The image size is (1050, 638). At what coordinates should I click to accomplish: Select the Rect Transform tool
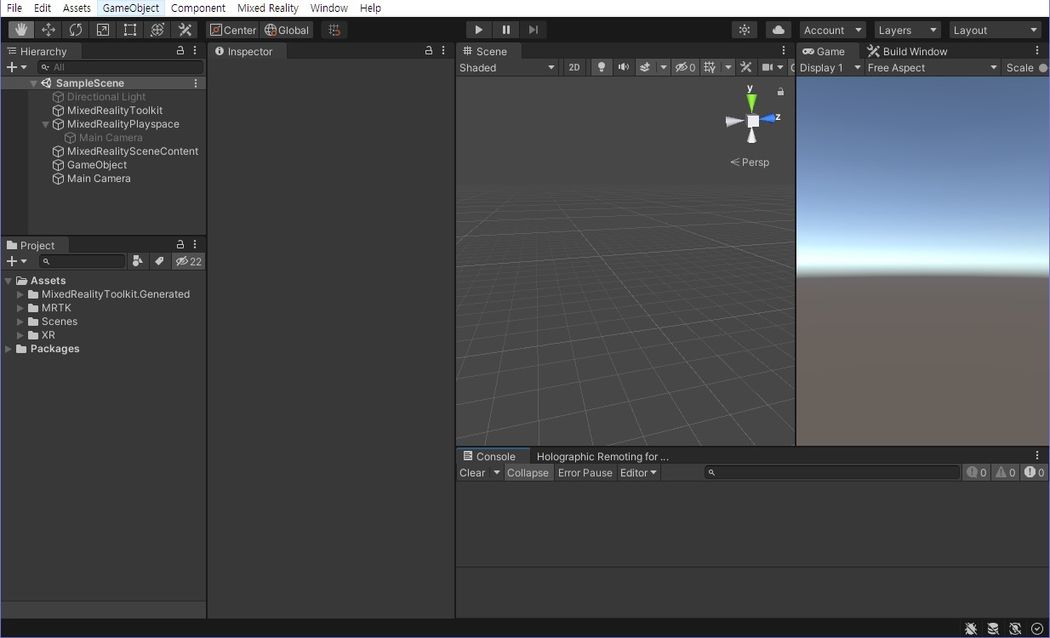130,30
